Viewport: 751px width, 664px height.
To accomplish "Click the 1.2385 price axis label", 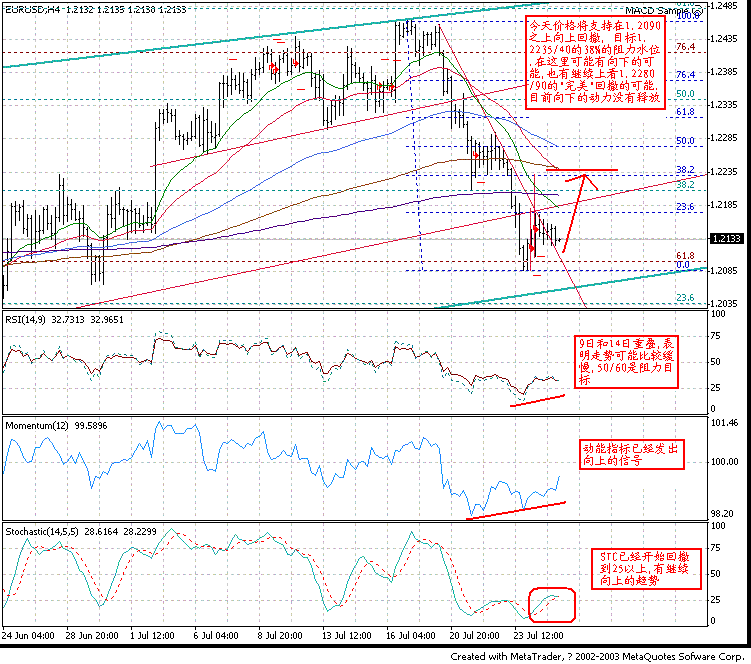I will coord(724,72).
